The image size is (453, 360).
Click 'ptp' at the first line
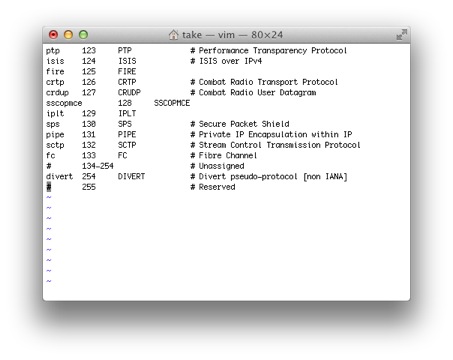pos(53,51)
